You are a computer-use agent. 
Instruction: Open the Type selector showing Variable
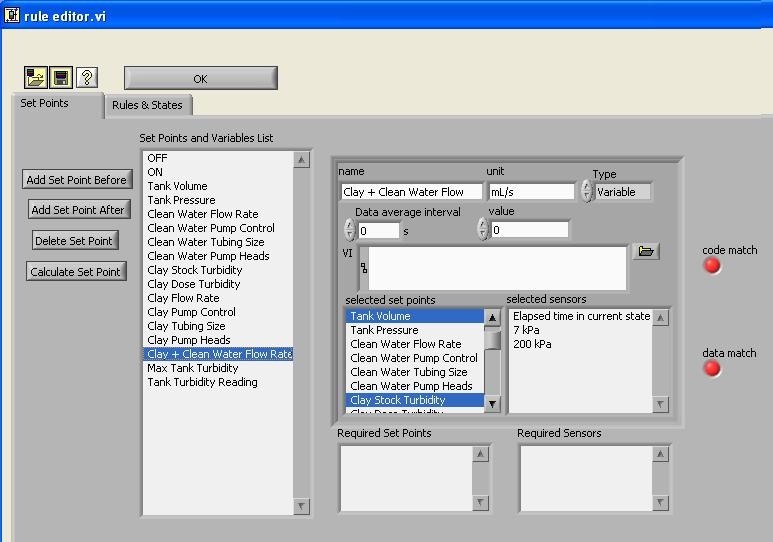point(623,192)
